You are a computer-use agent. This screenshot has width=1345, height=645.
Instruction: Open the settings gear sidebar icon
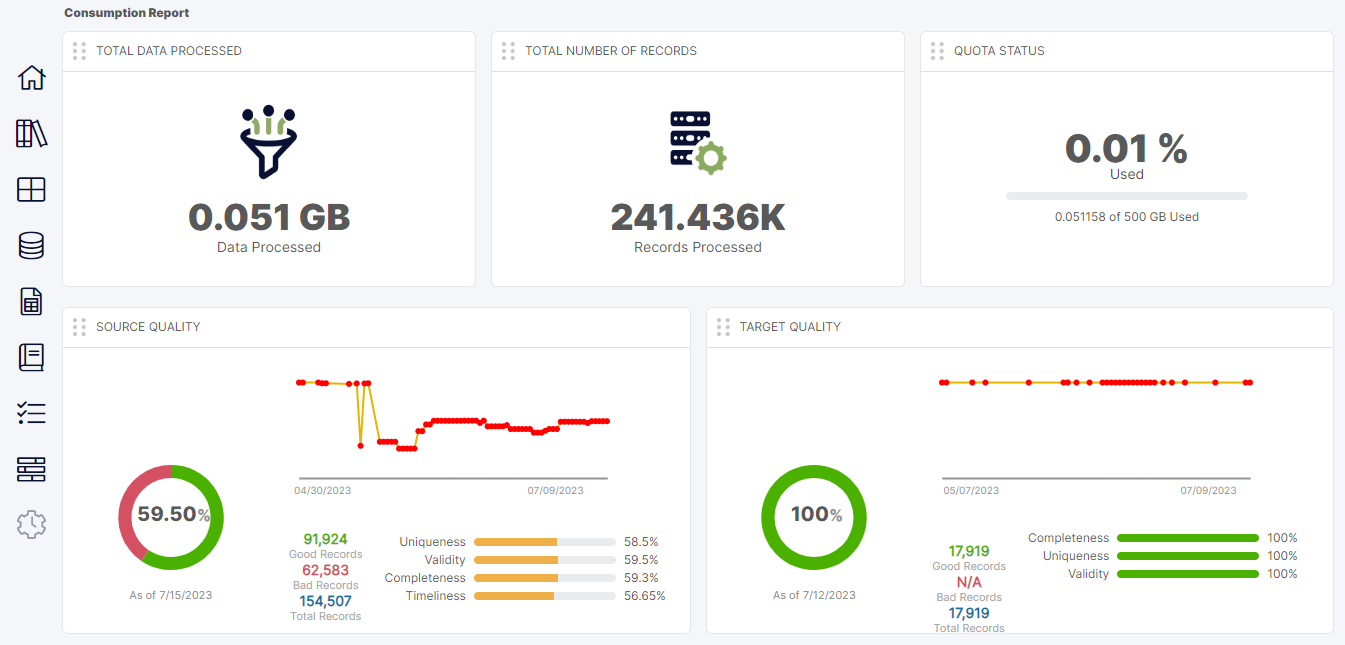coord(32,524)
